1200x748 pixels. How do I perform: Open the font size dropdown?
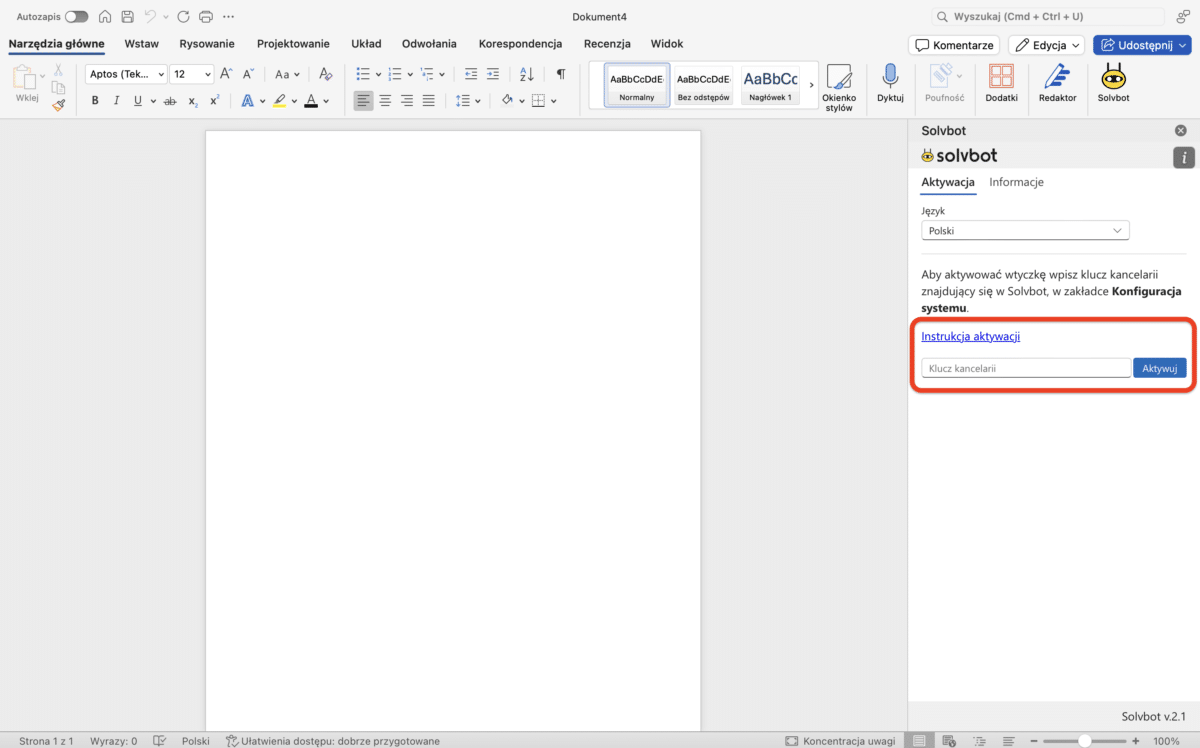point(208,74)
